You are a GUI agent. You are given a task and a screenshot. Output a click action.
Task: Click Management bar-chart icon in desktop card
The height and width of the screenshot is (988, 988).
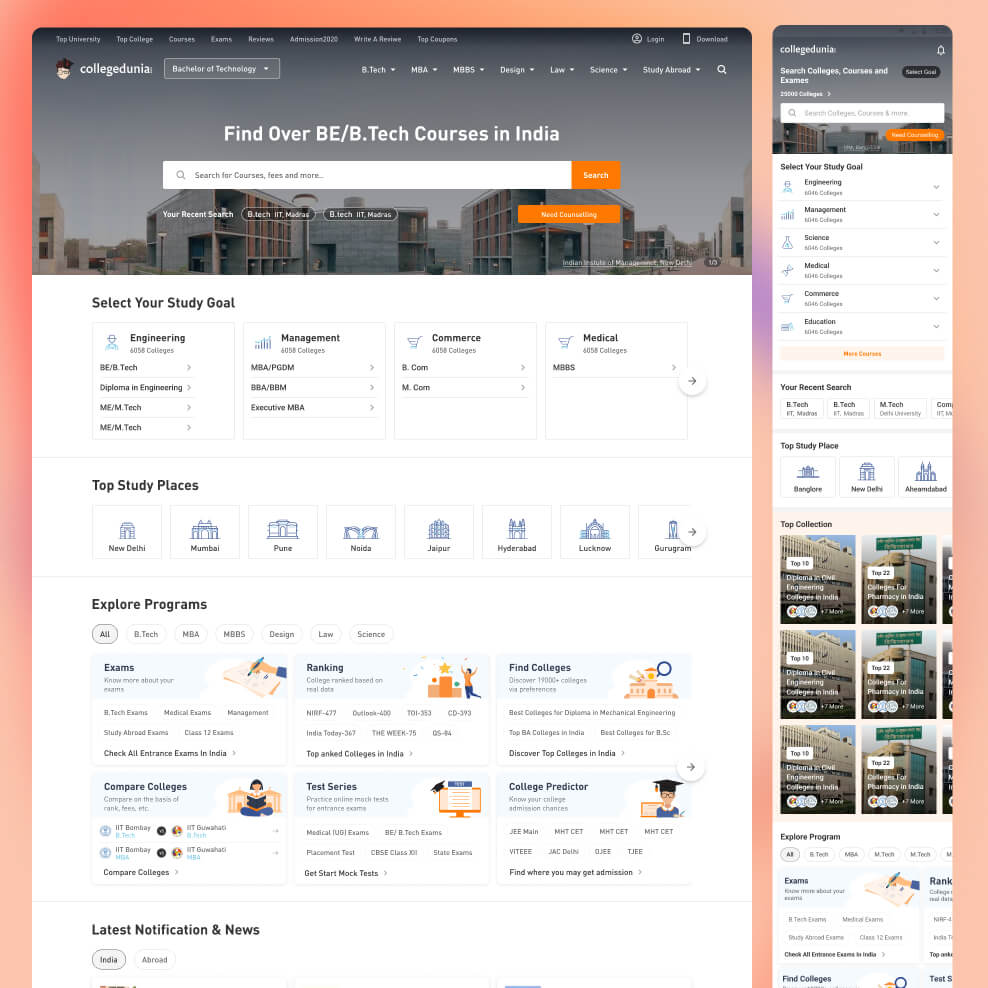click(263, 342)
